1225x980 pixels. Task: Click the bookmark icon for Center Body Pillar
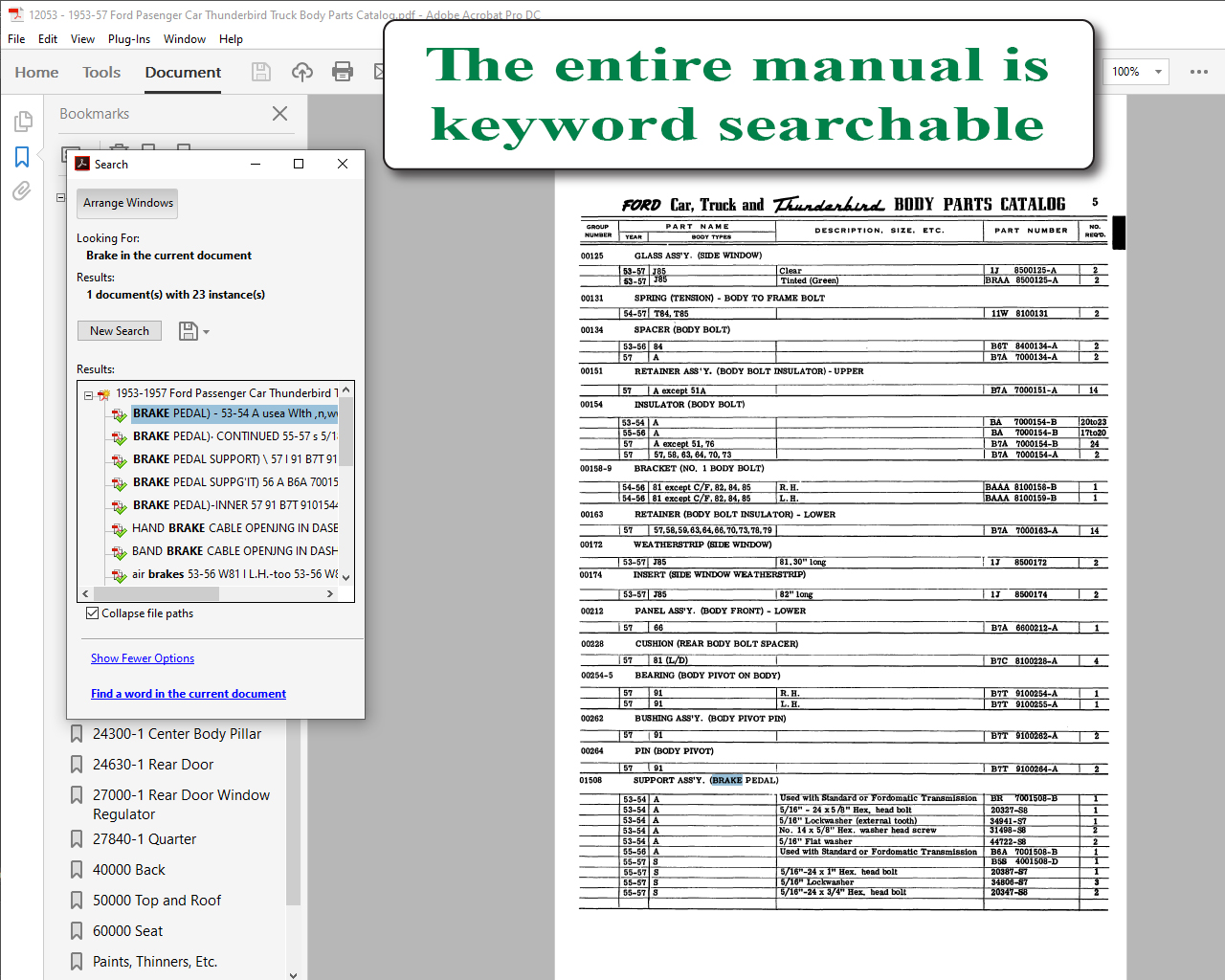coord(77,734)
